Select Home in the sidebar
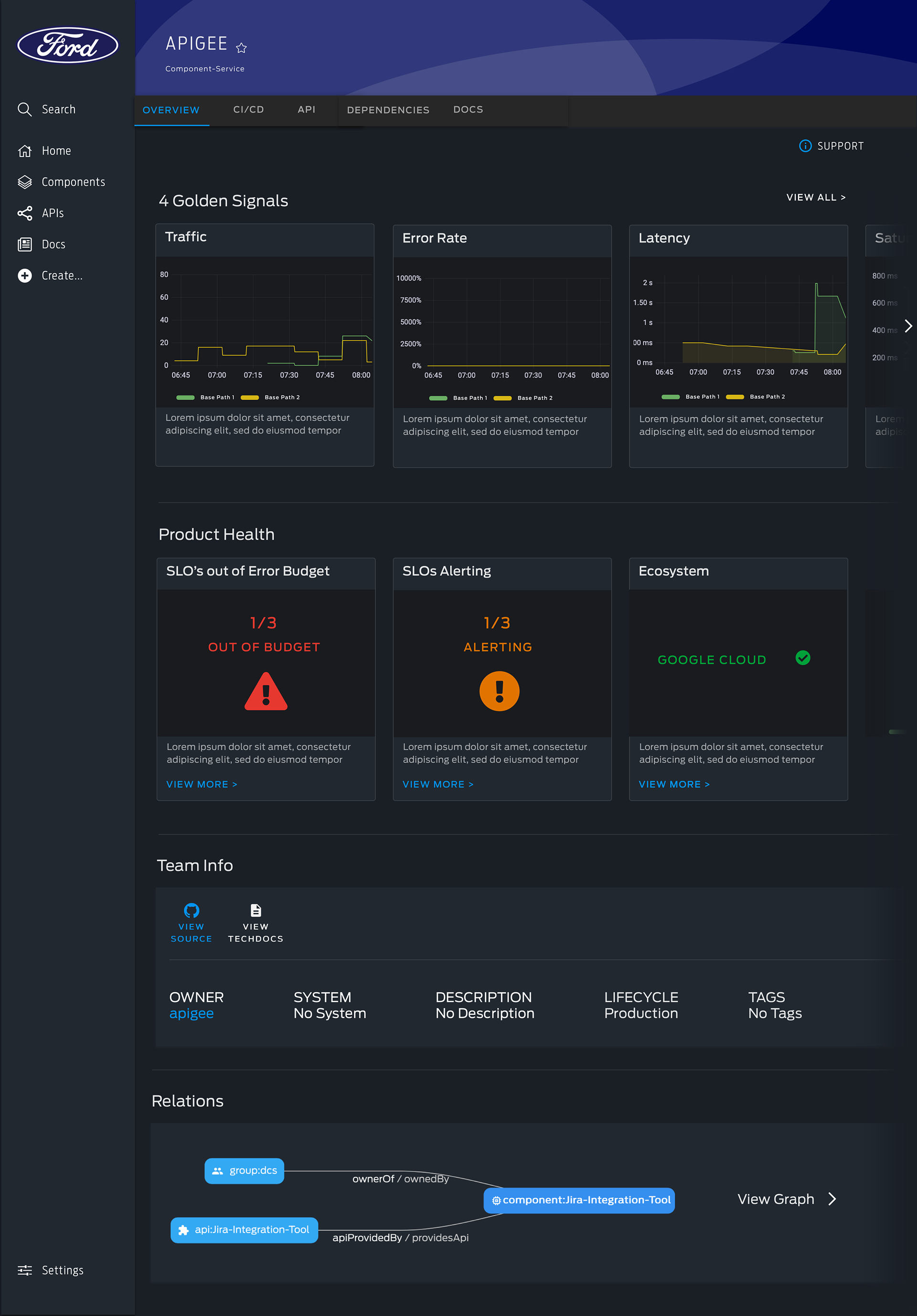The height and width of the screenshot is (1316, 917). tap(57, 151)
